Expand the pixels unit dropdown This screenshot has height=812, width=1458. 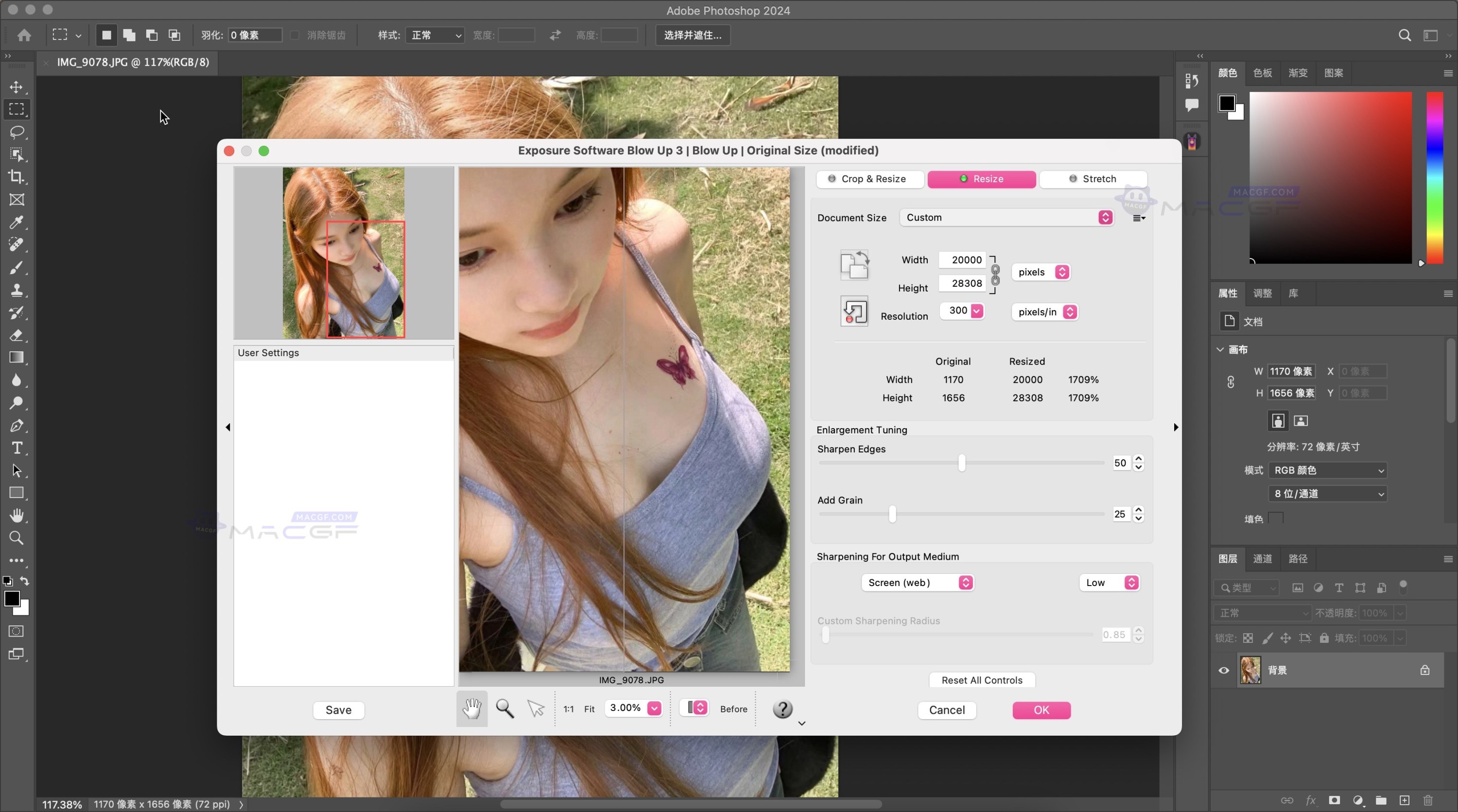pyautogui.click(x=1041, y=272)
